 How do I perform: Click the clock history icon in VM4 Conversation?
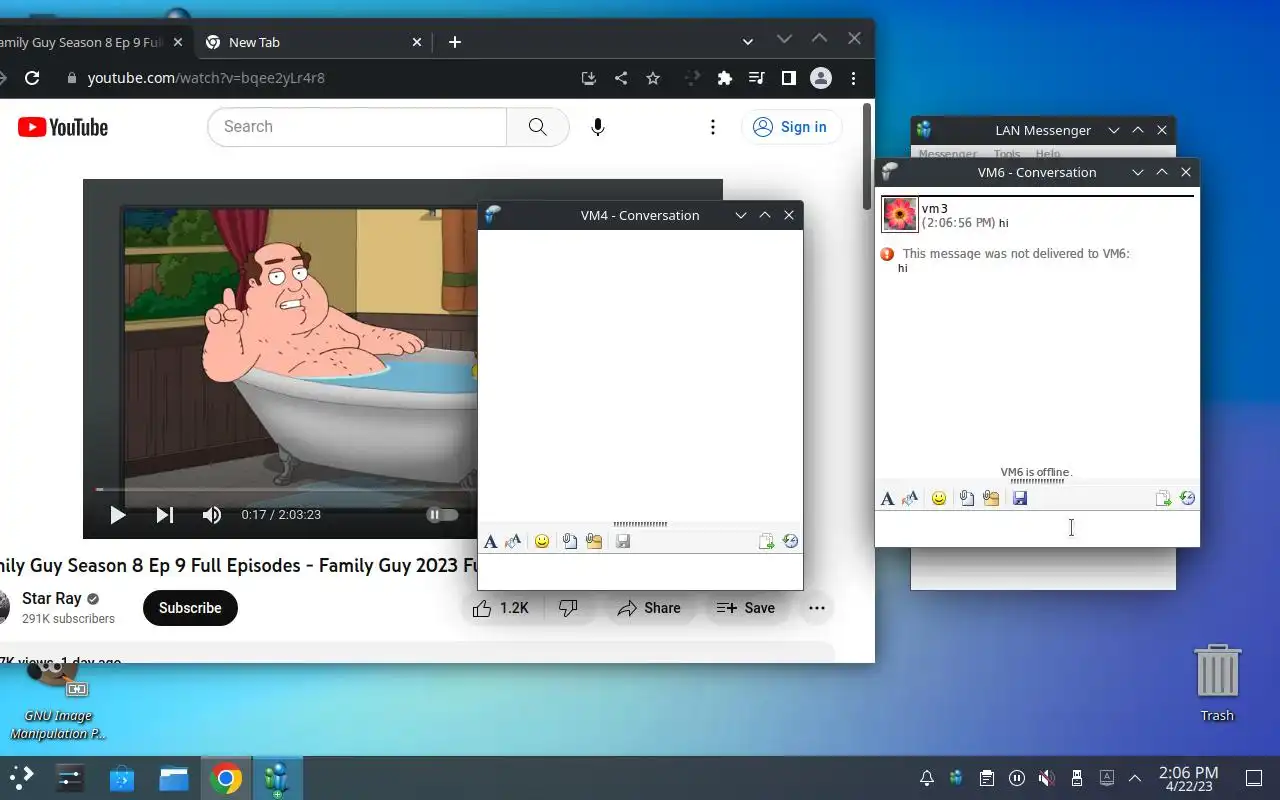790,541
